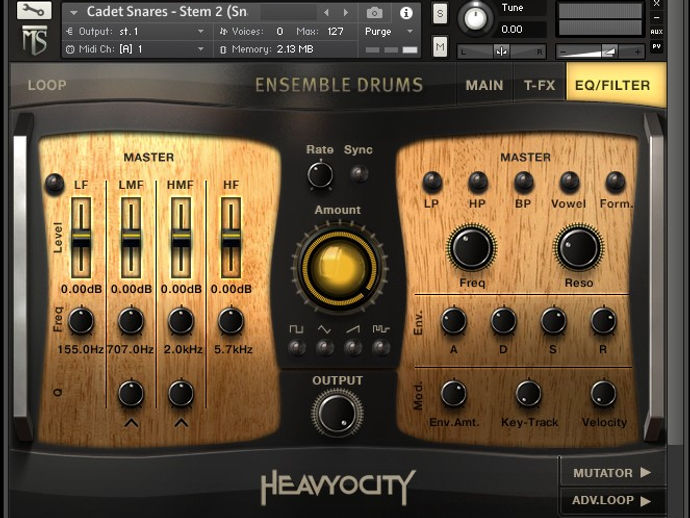The height and width of the screenshot is (518, 690).
Task: Open the wrench instrument edit icon
Action: point(34,10)
